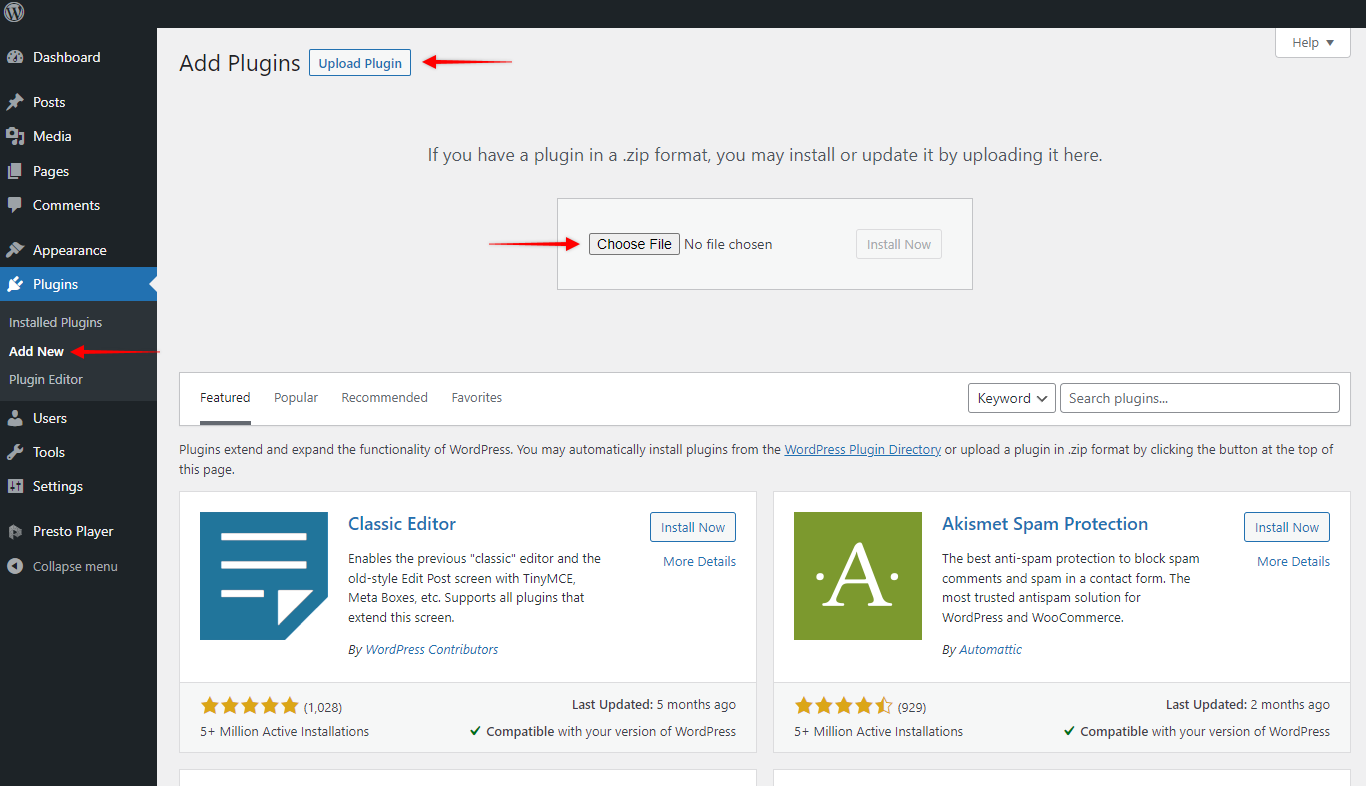The image size is (1366, 786).
Task: Click the Akismet plugin logo thumbnail
Action: [x=858, y=576]
